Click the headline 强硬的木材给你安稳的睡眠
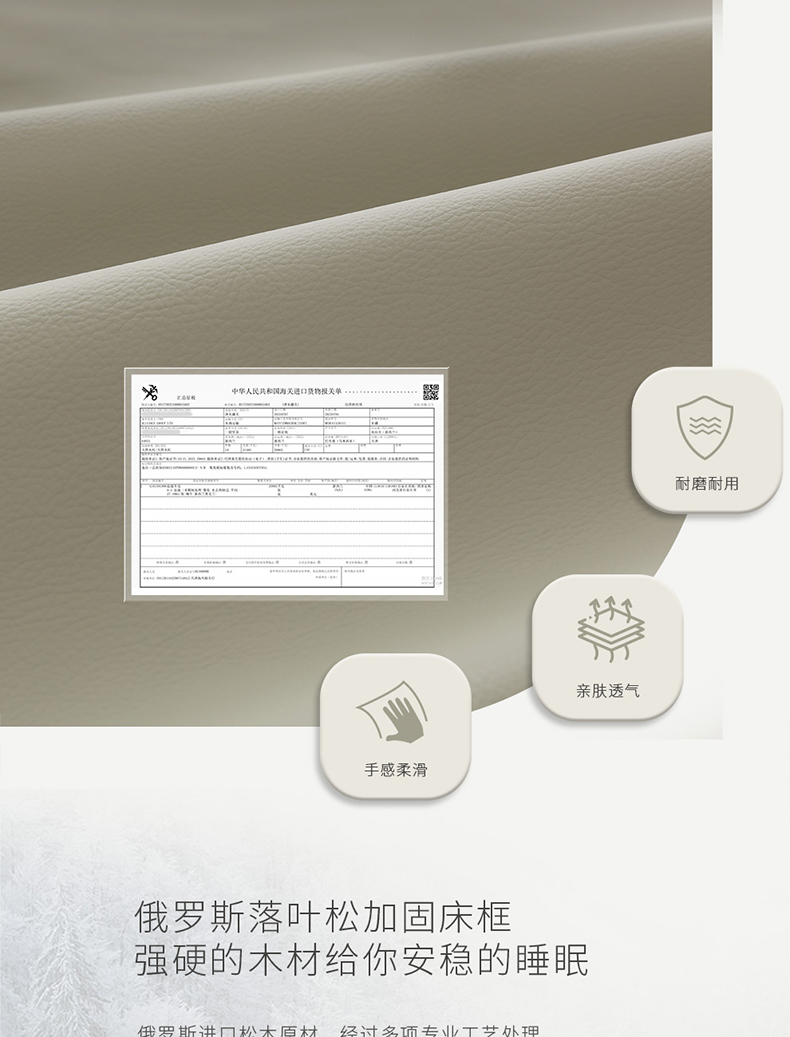790x1037 pixels. coord(361,959)
